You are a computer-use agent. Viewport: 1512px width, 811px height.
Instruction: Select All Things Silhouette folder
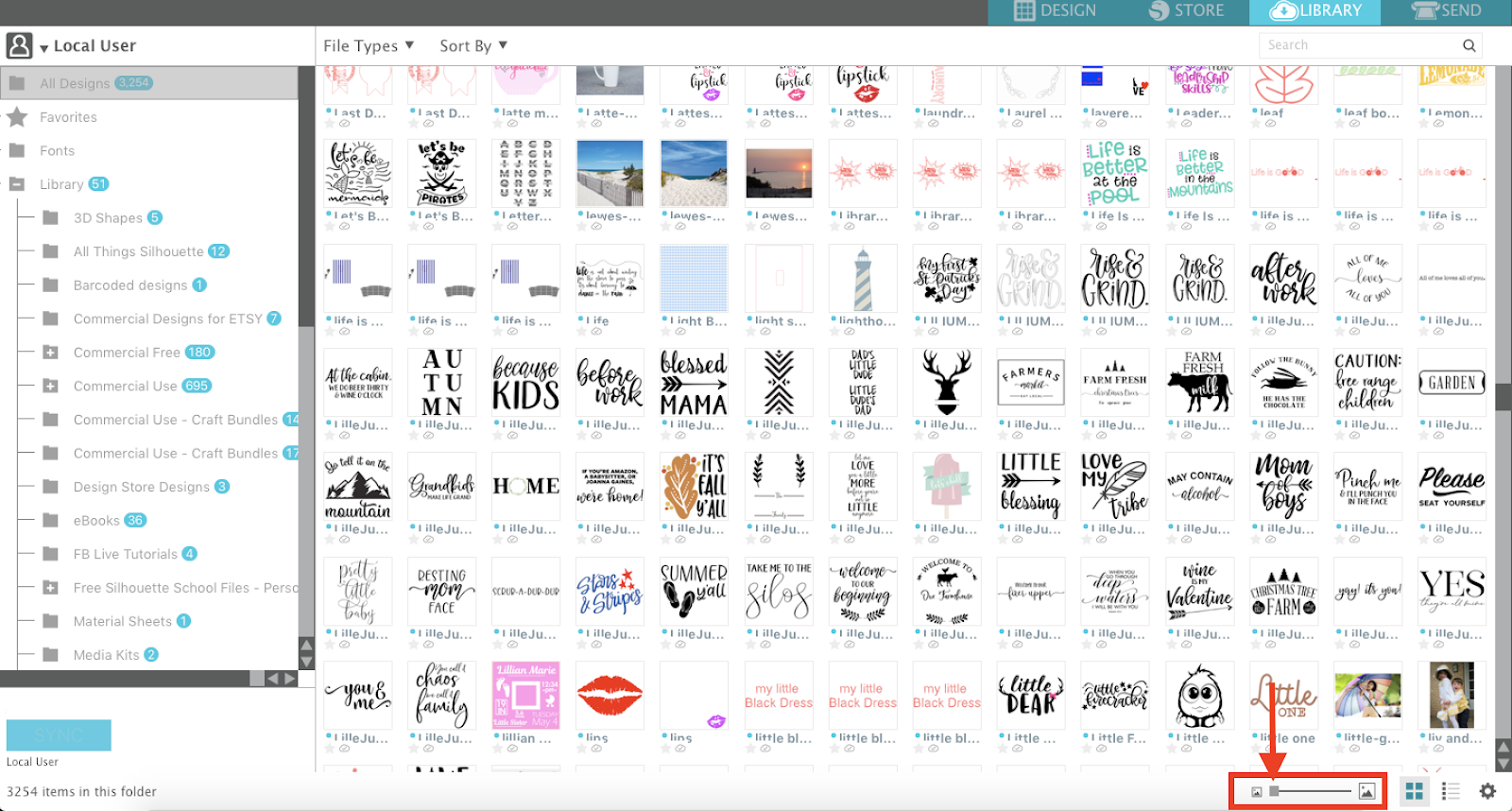click(138, 251)
